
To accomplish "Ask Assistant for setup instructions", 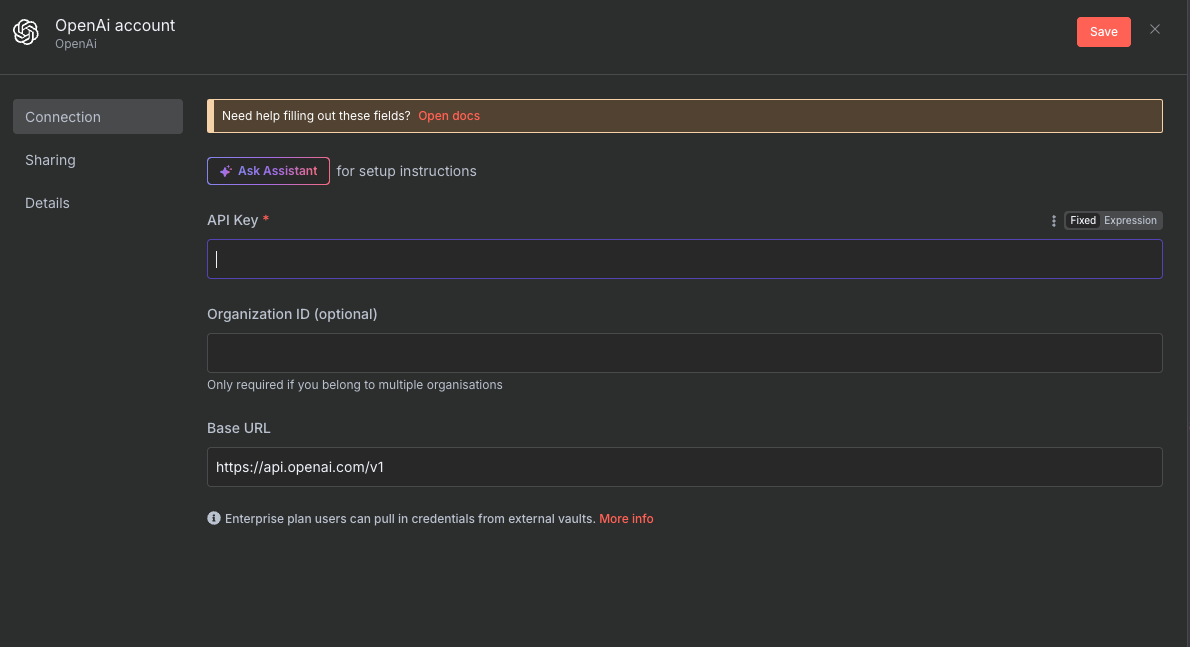I will tap(269, 171).
